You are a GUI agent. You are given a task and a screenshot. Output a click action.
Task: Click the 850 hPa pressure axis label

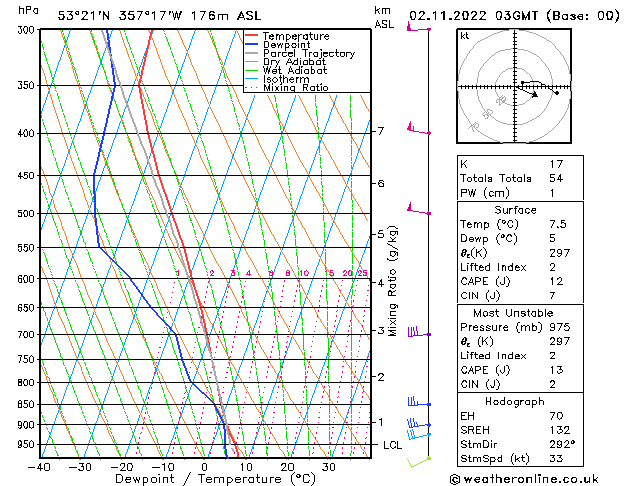[x=28, y=405]
